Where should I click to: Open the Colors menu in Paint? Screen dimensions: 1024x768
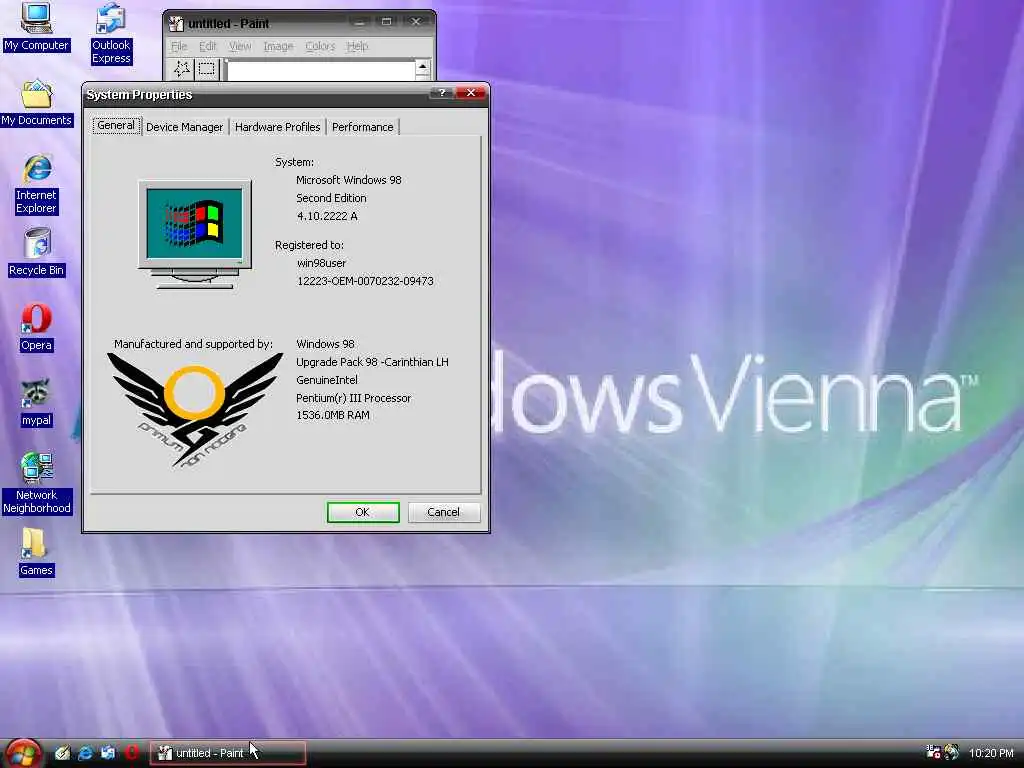pos(320,46)
